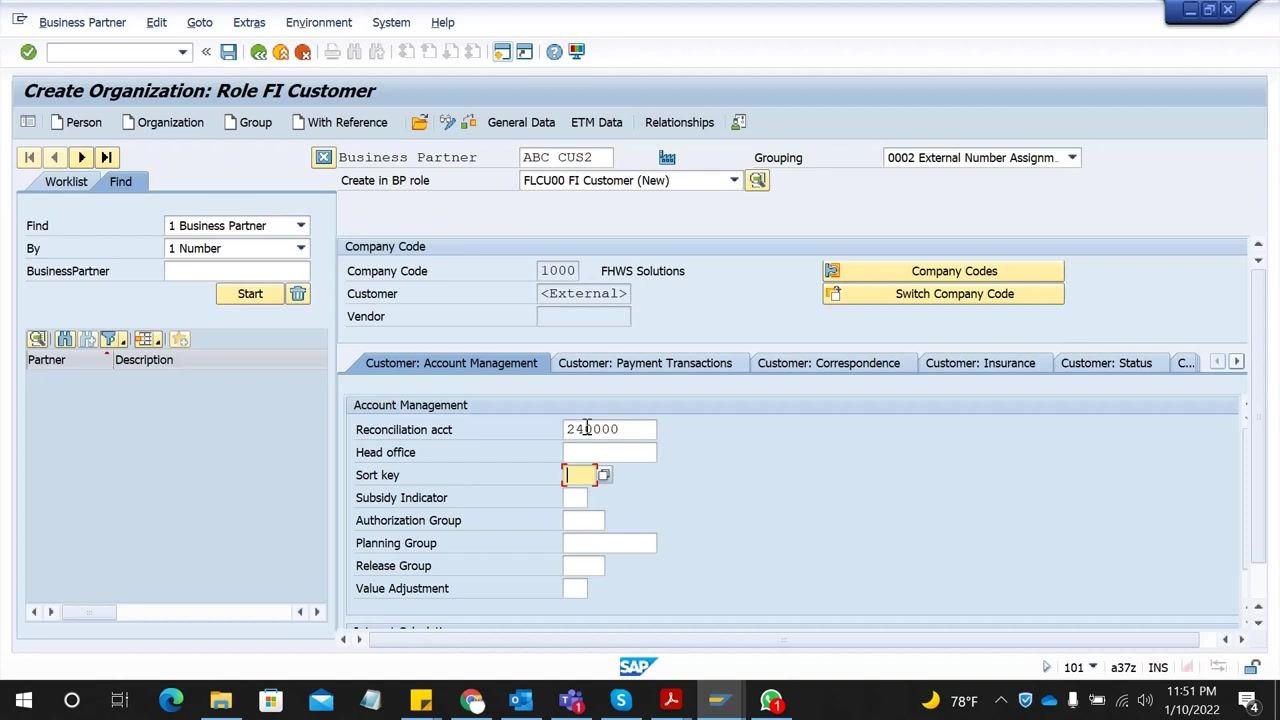Click the lock icon in status bar
The image size is (1280, 720).
click(1253, 667)
